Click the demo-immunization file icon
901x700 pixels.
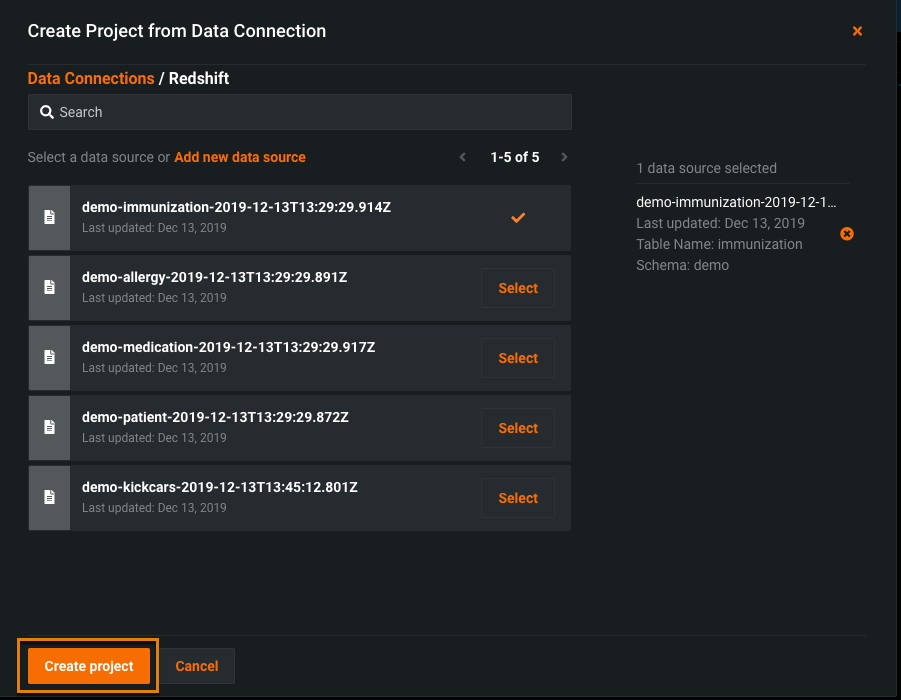49,218
